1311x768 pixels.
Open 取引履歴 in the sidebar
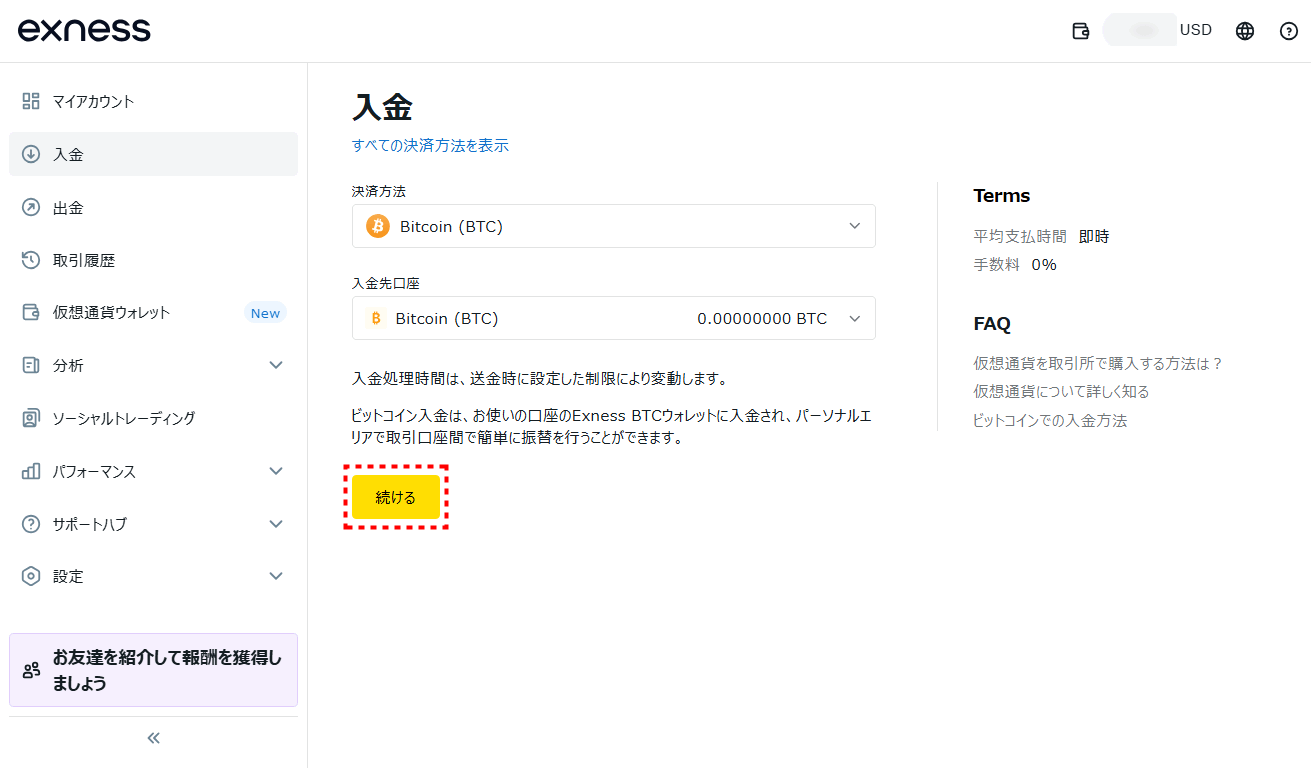click(x=153, y=260)
